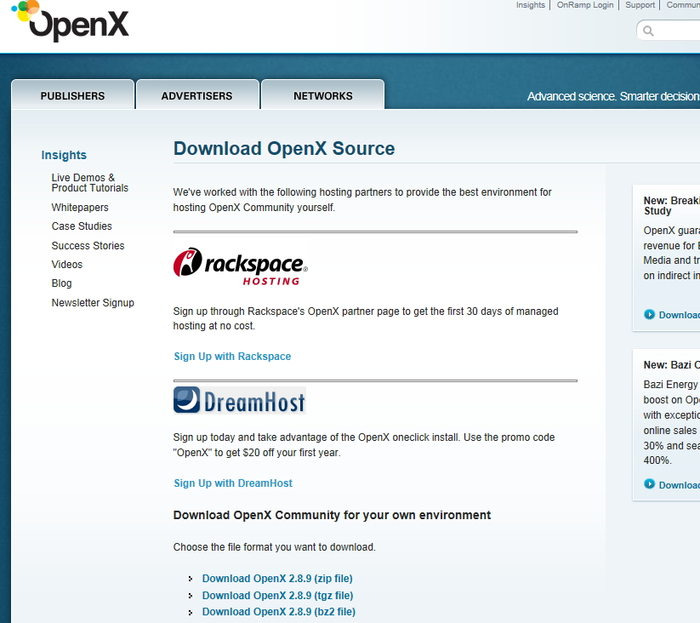Click Sign Up with Rackspace
The height and width of the screenshot is (623, 700).
[232, 356]
